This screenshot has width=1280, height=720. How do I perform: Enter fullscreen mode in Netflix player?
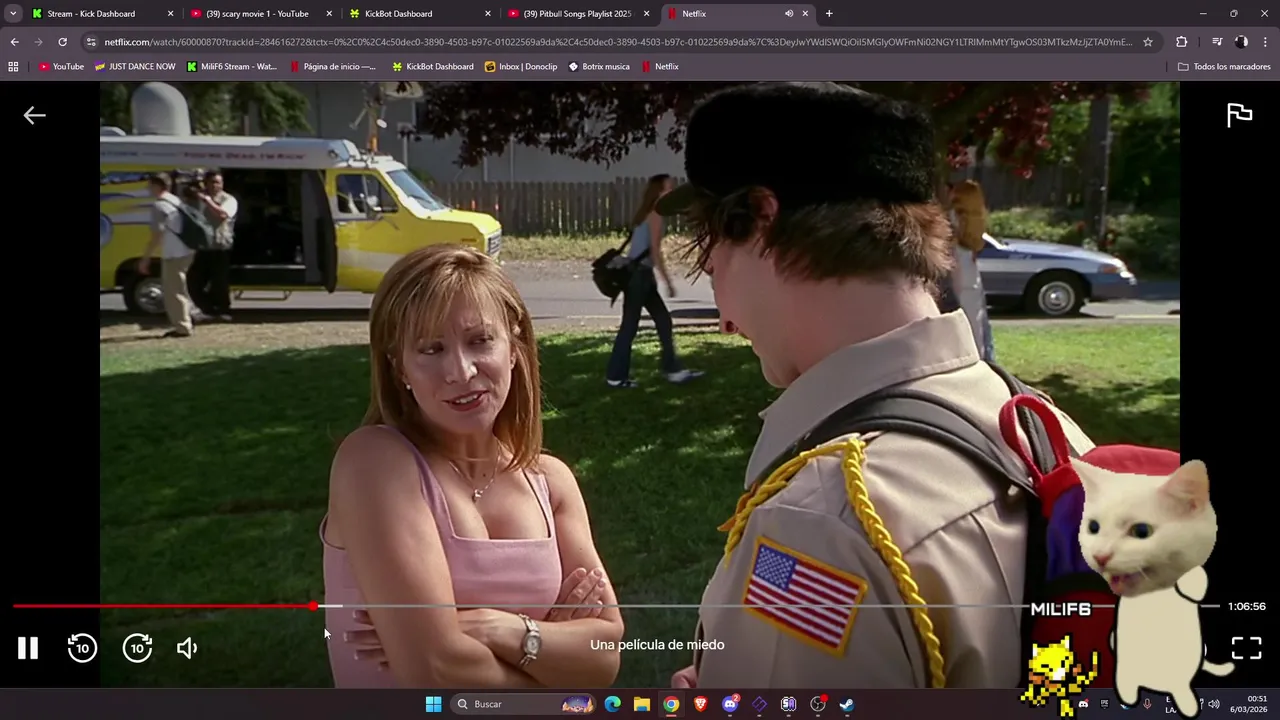[1246, 648]
